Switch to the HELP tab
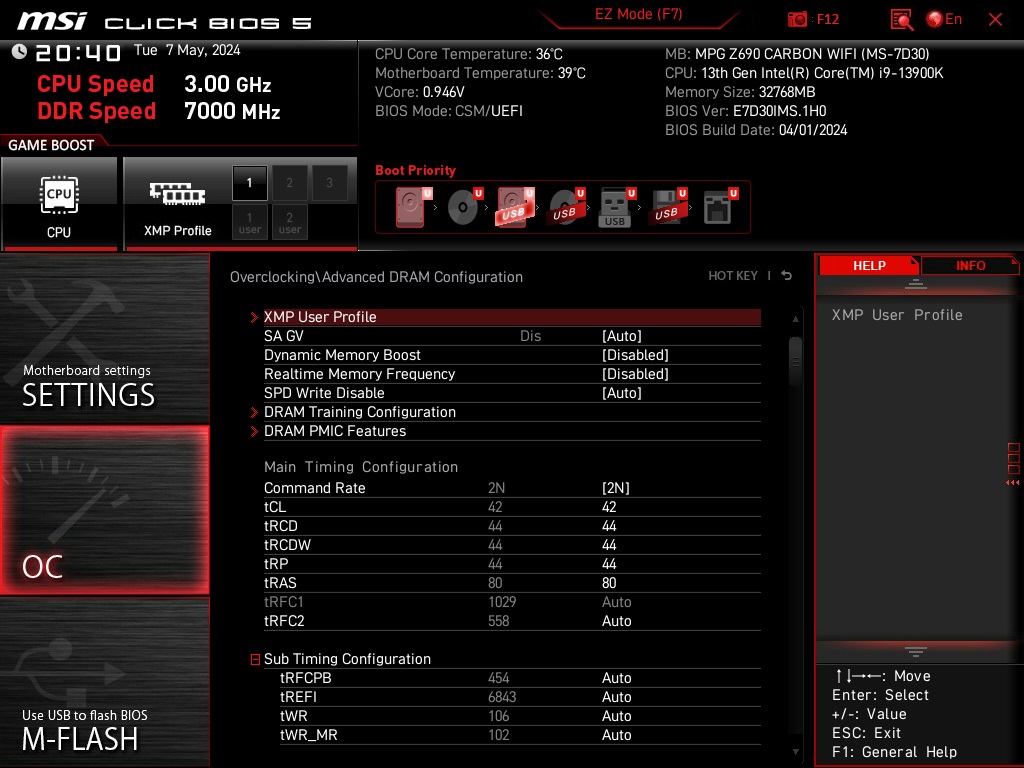This screenshot has height=768, width=1024. tap(869, 265)
